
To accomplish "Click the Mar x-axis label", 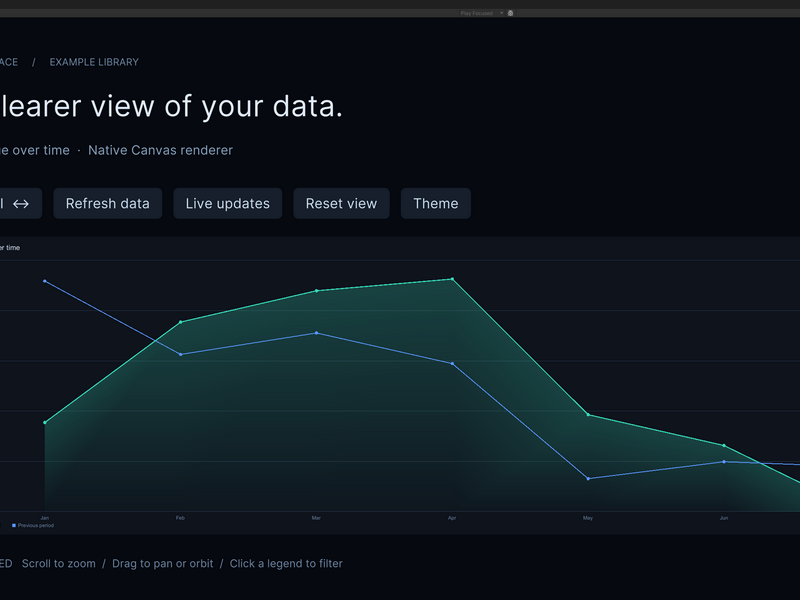I will [x=316, y=518].
